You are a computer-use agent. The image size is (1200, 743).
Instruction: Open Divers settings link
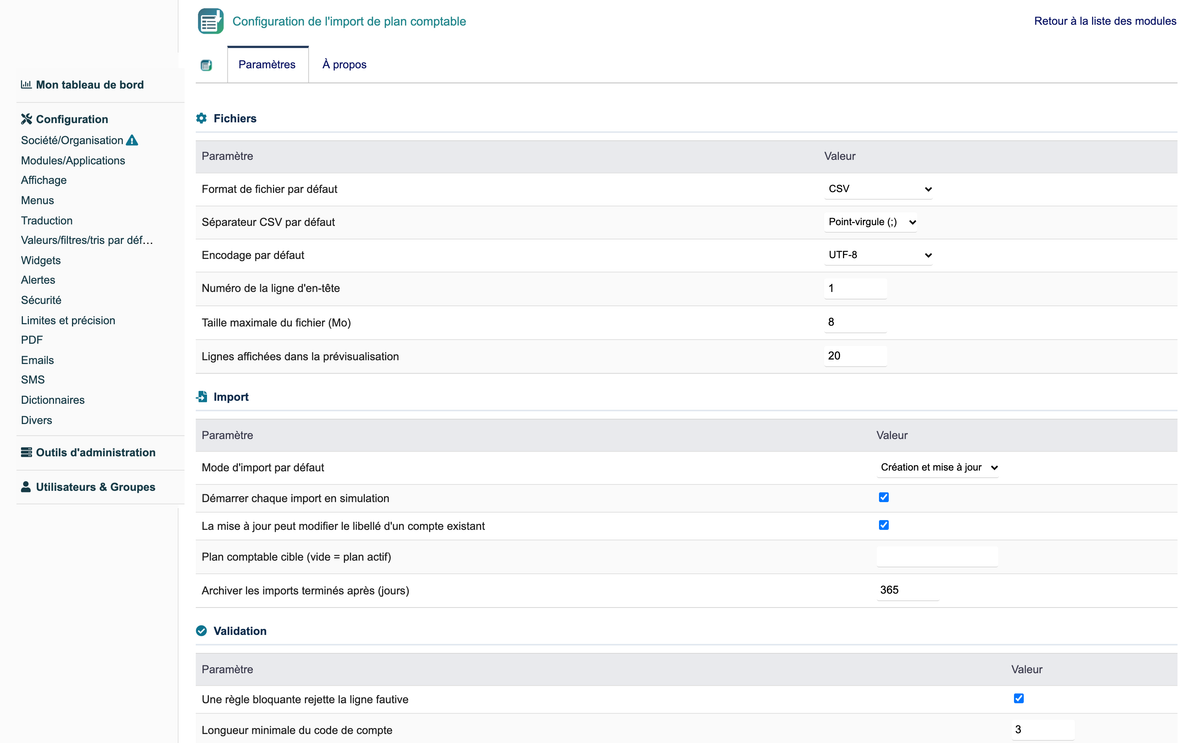36,420
